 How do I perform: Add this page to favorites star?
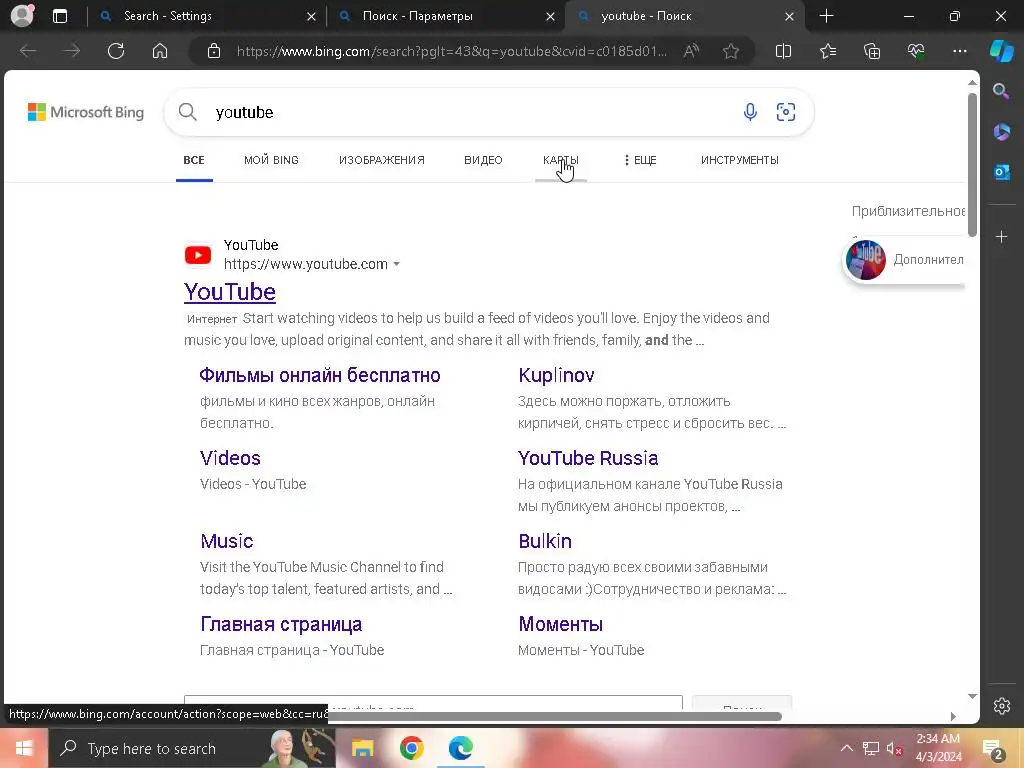tap(731, 51)
